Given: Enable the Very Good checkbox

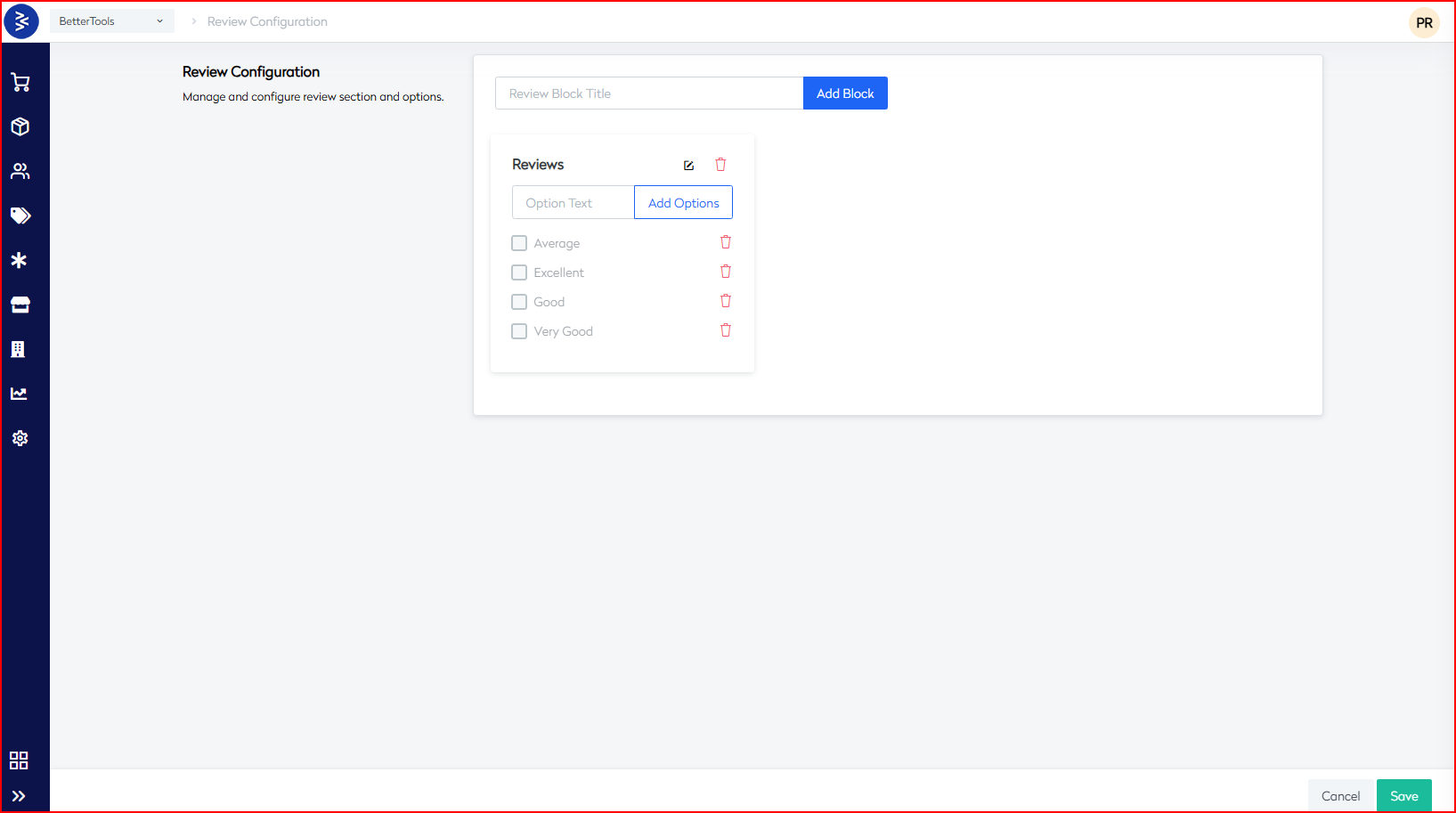Looking at the screenshot, I should point(519,331).
